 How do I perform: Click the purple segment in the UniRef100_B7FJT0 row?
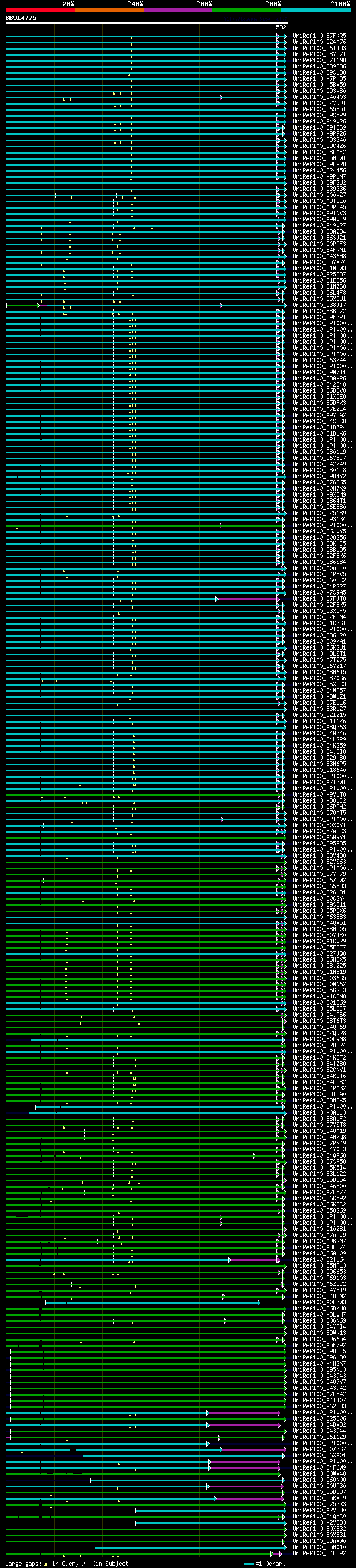247,599
